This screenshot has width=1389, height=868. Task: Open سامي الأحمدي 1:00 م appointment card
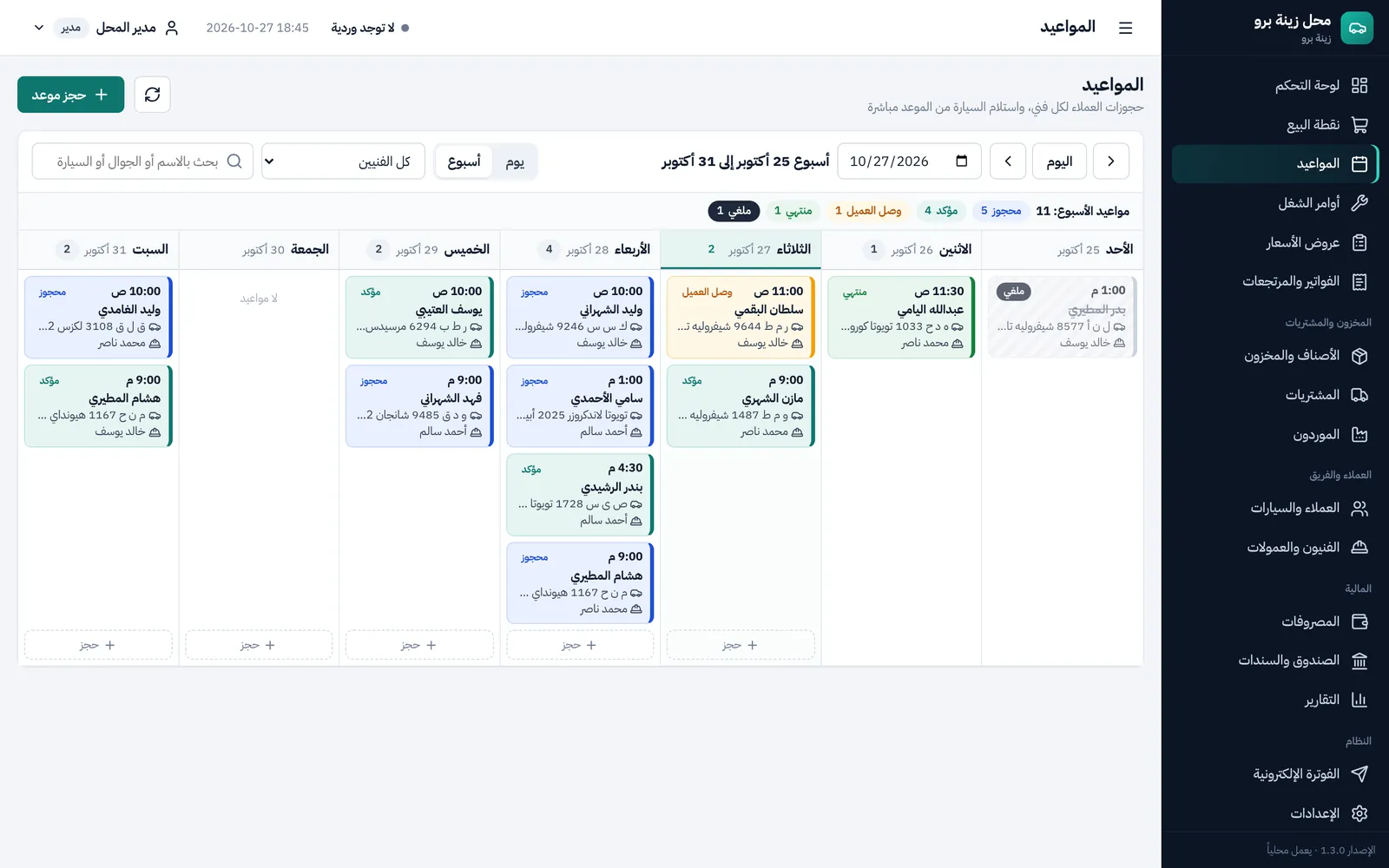[580, 406]
